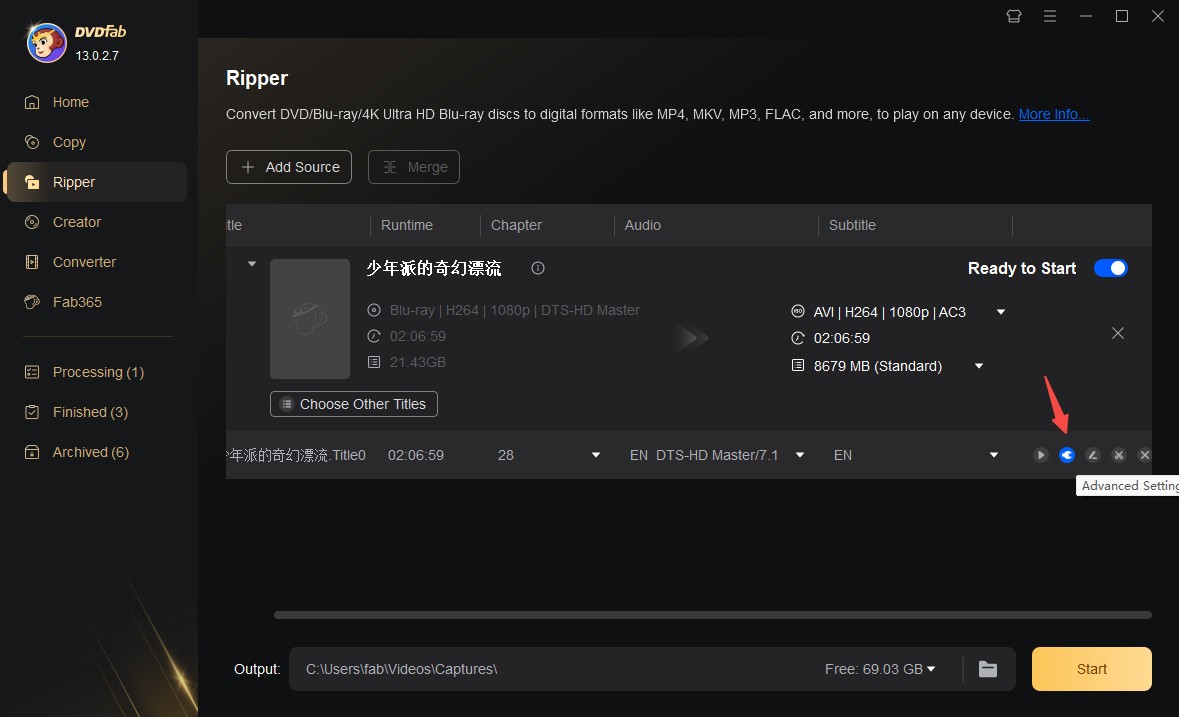This screenshot has height=717, width=1179.
Task: Open the hamburger main menu icon
Action: (x=1050, y=16)
